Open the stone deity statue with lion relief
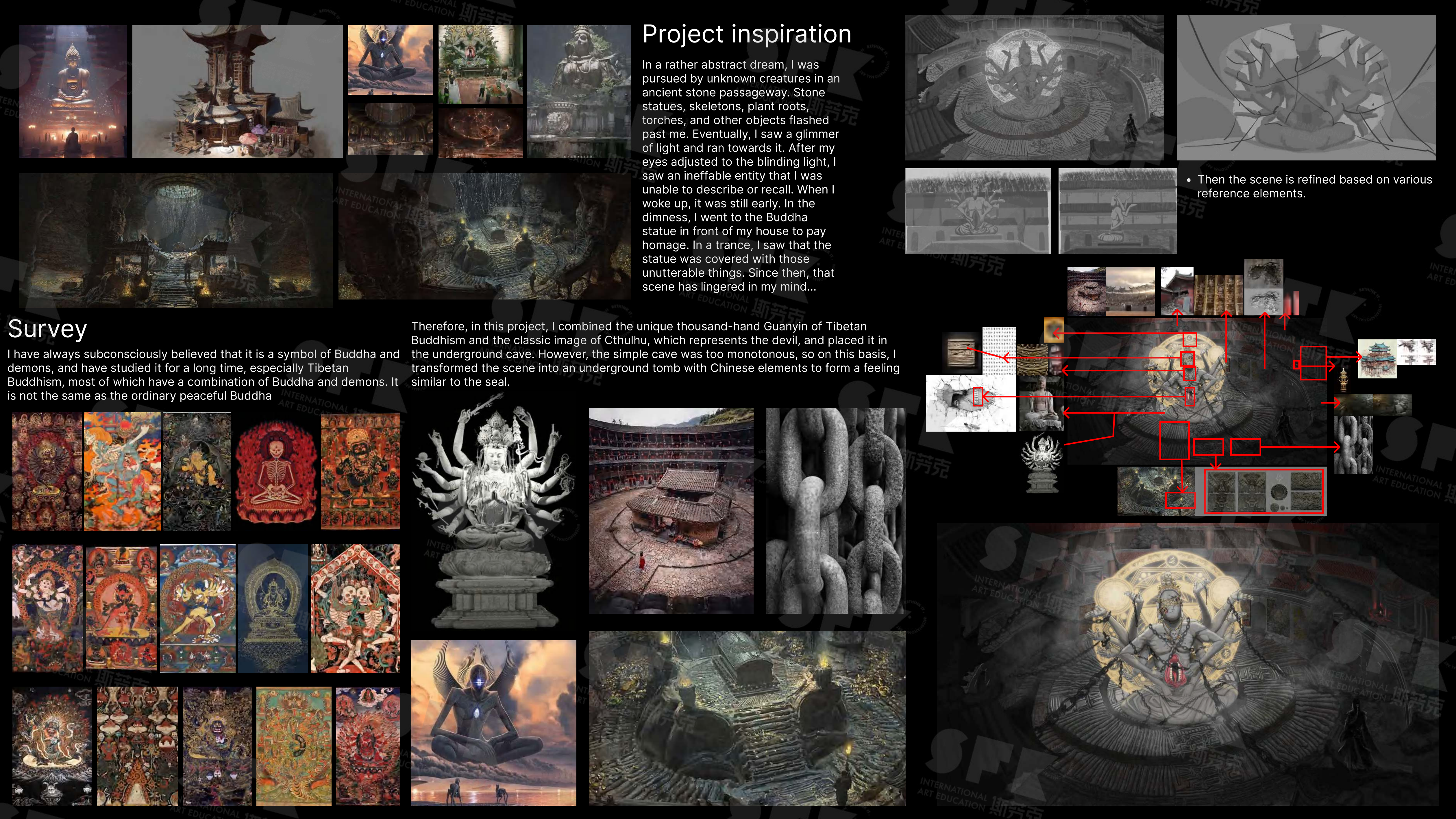The height and width of the screenshot is (819, 1456). click(x=579, y=91)
